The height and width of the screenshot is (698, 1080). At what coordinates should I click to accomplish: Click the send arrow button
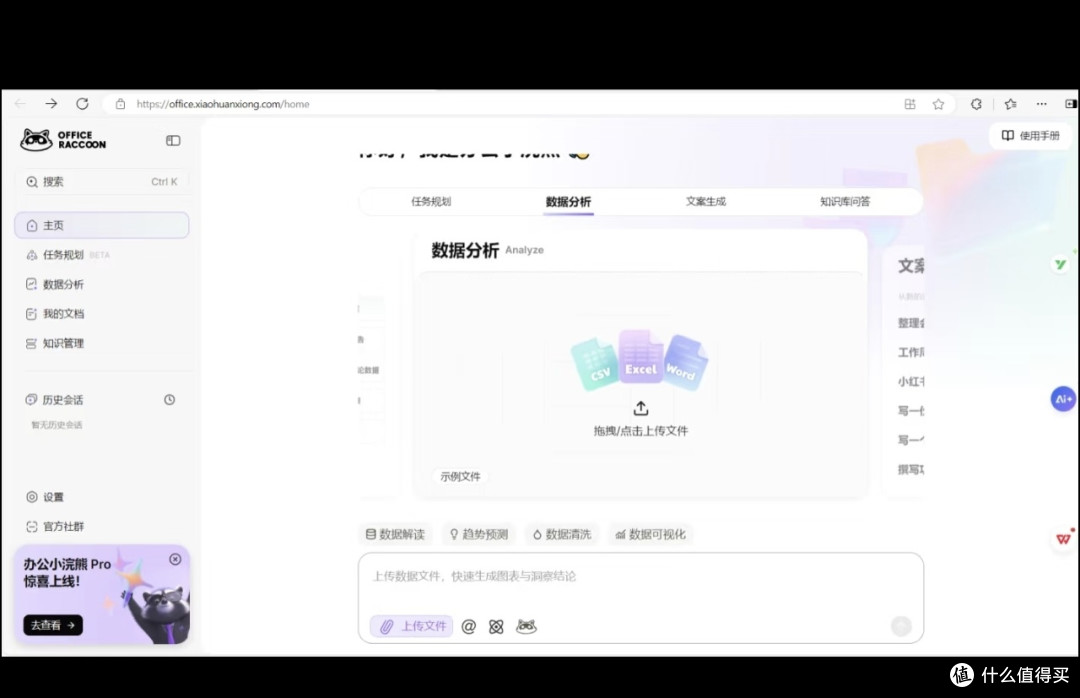[x=902, y=626]
